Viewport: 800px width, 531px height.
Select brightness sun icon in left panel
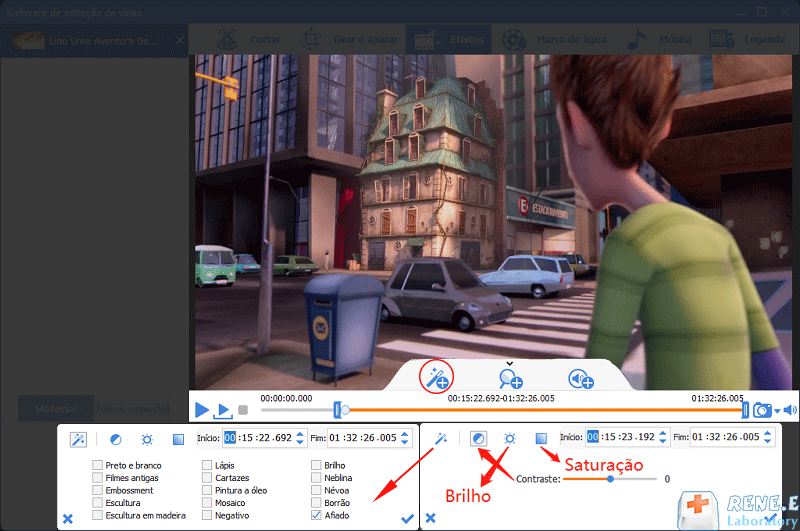147,439
